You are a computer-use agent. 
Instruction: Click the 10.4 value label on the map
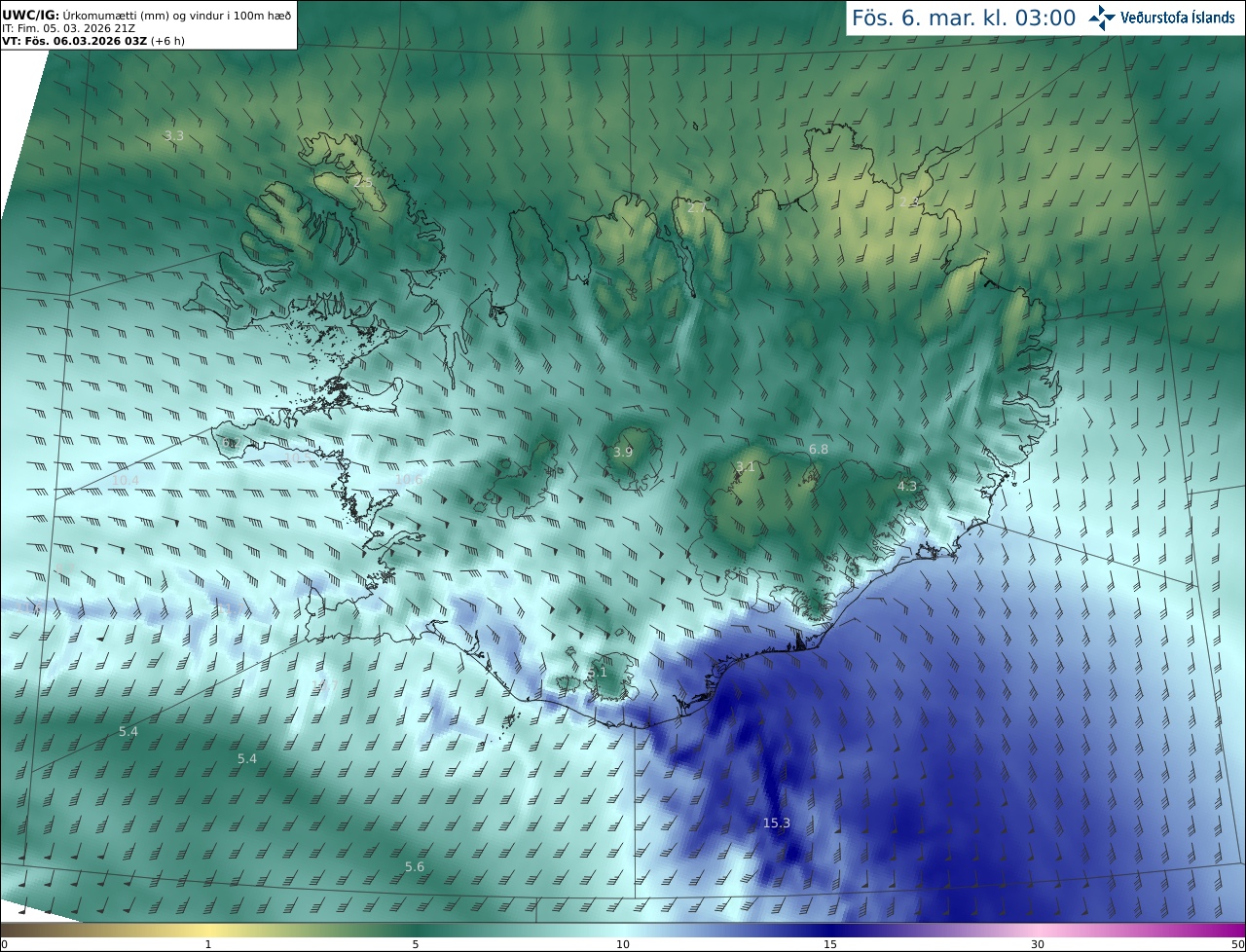(126, 481)
